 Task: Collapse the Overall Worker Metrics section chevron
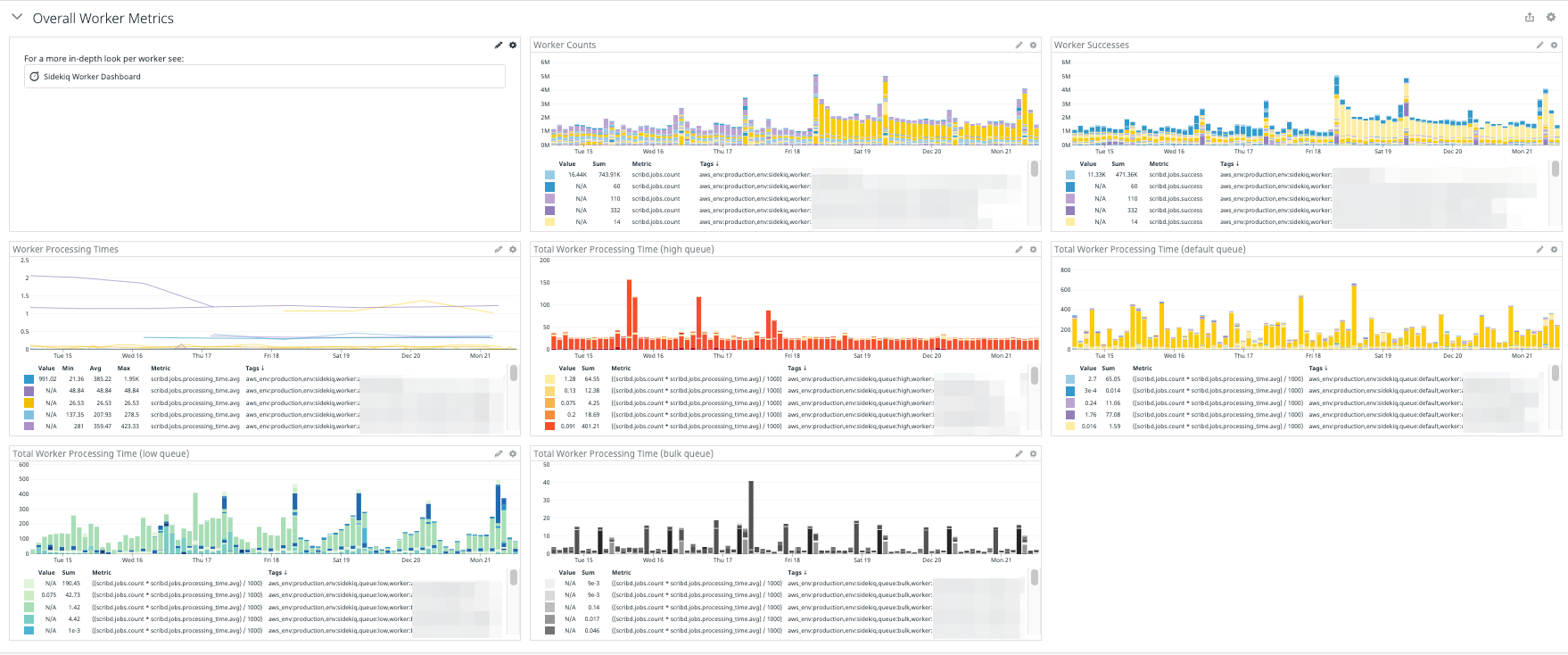pyautogui.click(x=17, y=17)
